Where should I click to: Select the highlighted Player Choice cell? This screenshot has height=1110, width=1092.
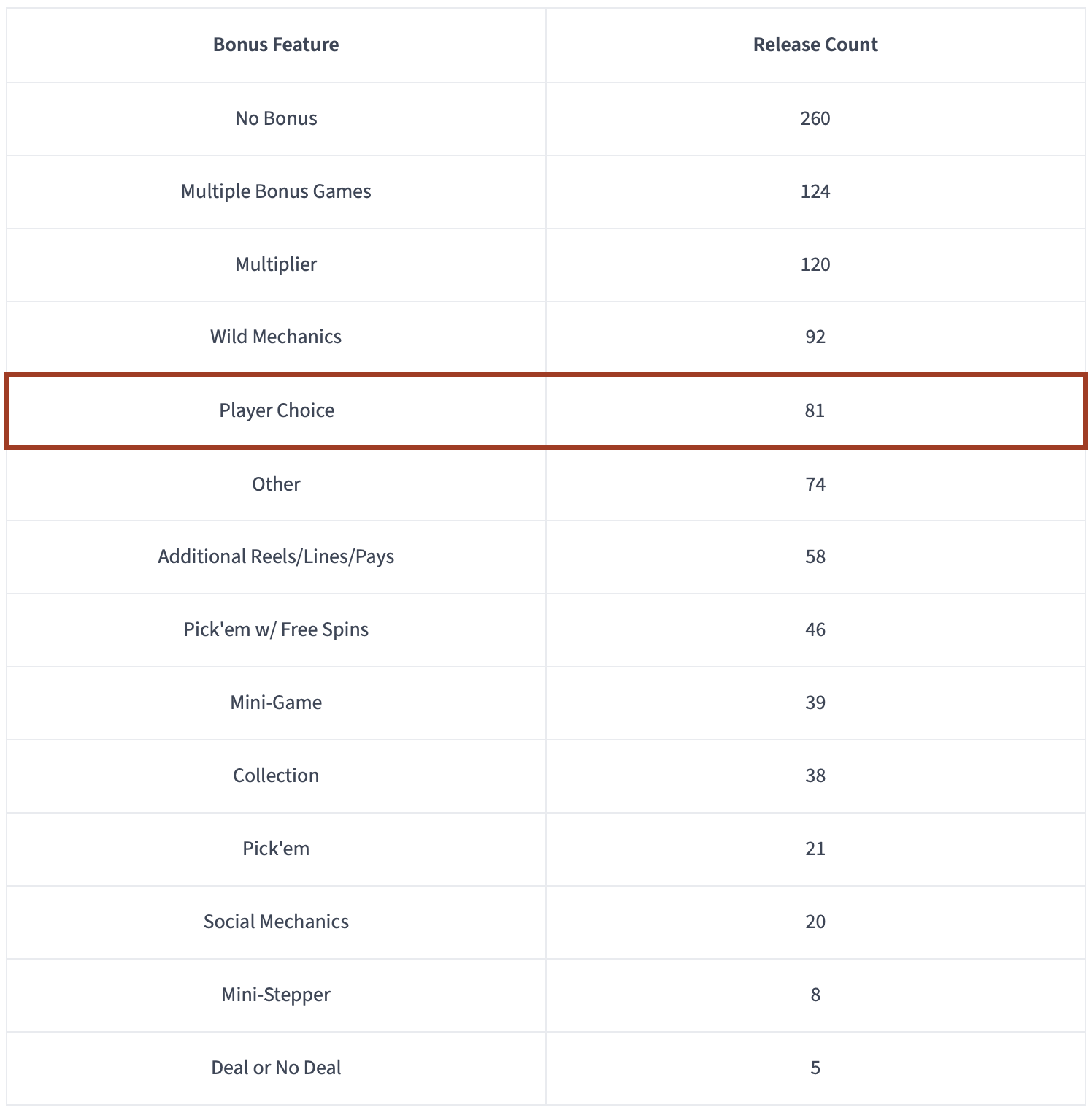(x=277, y=410)
